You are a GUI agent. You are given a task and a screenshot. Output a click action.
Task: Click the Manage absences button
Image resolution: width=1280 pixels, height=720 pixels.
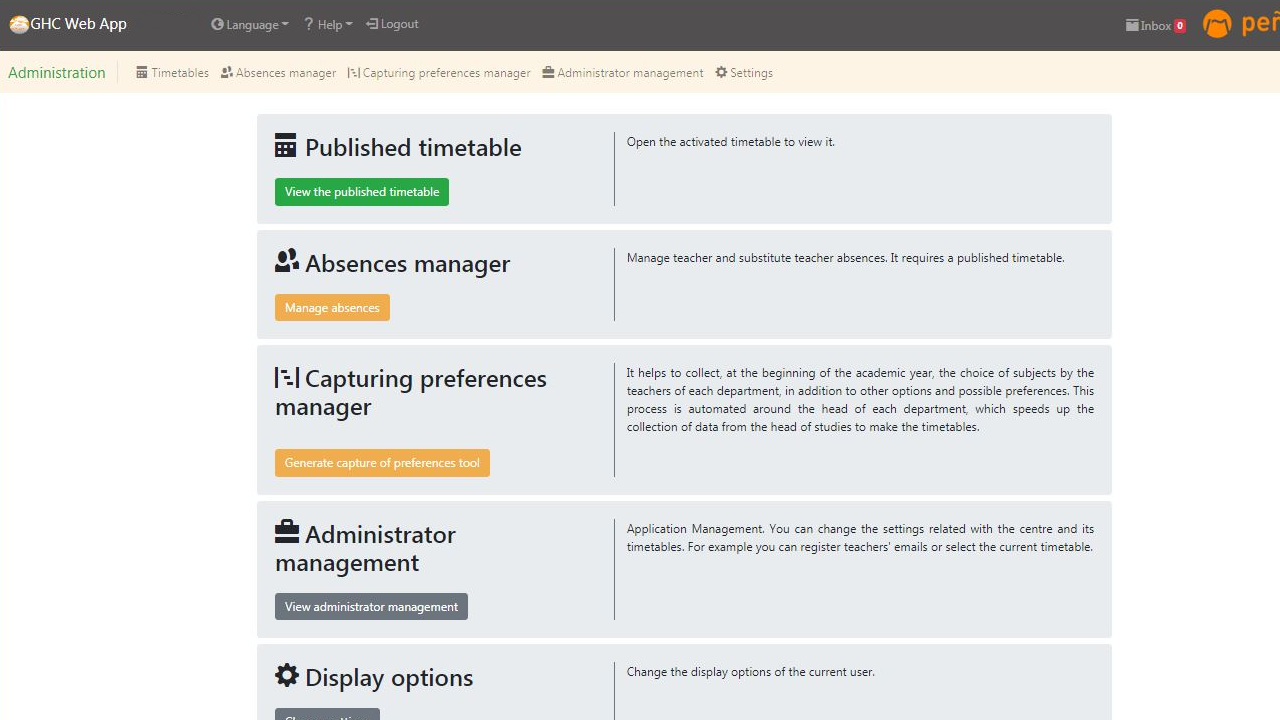(x=332, y=308)
